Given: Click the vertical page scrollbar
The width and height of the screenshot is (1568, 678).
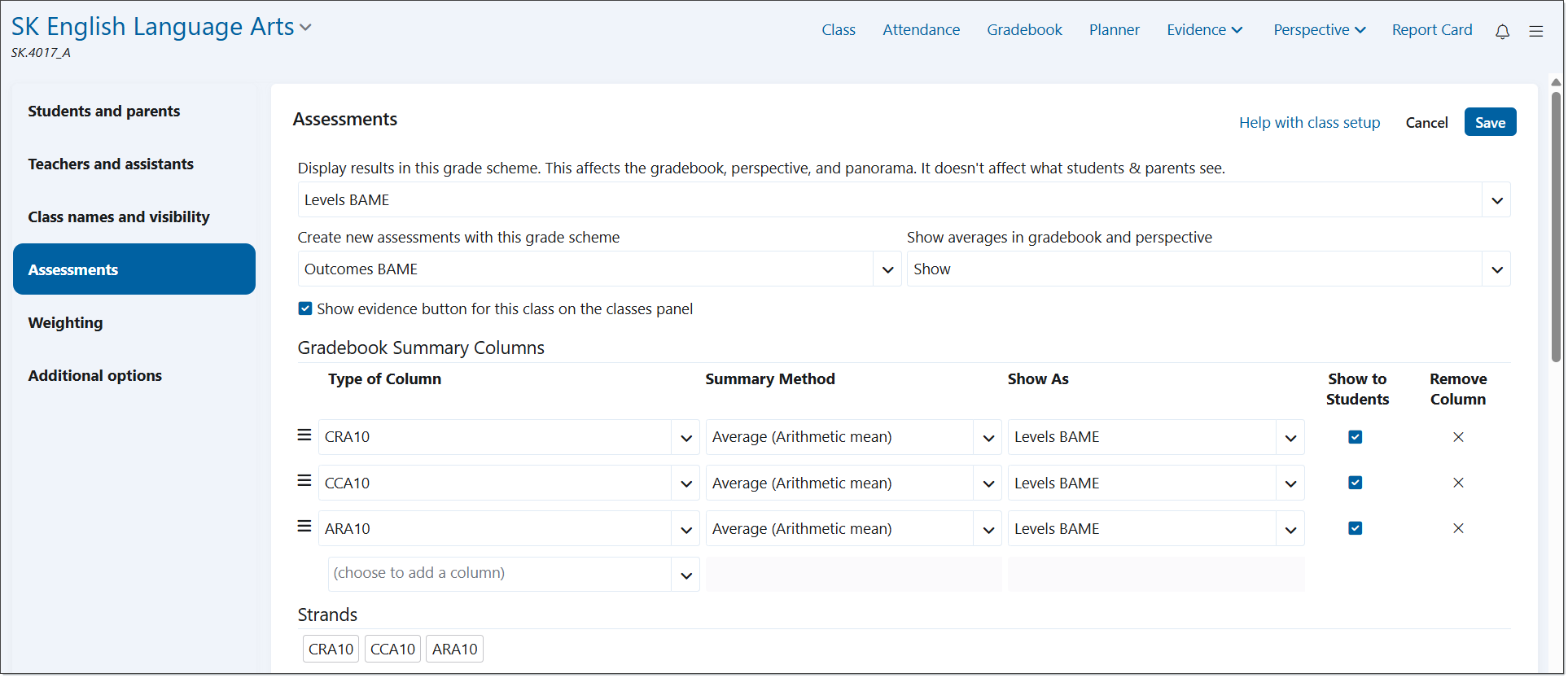Looking at the screenshot, I should point(1556,226).
